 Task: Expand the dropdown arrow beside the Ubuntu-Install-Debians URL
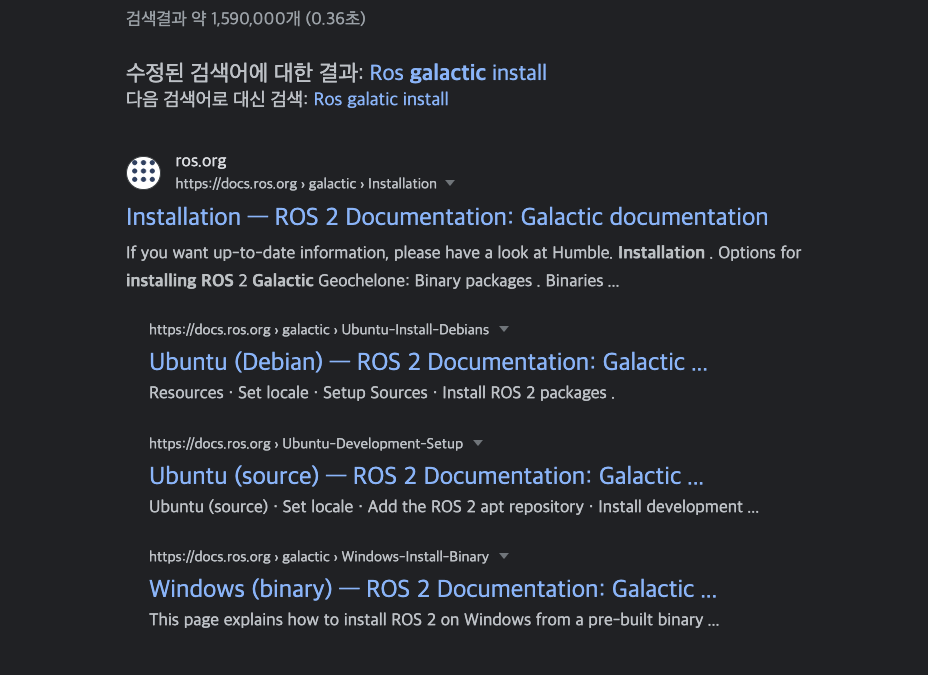coord(504,329)
